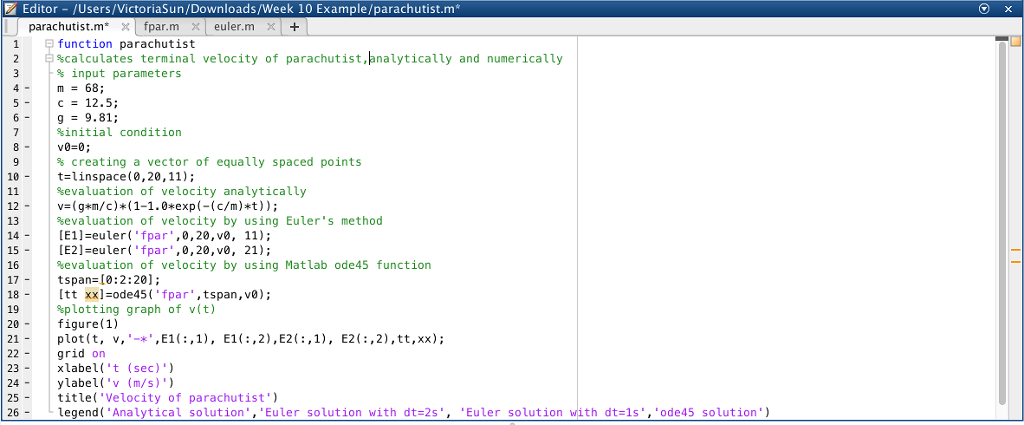Set breakpoint on line 5 dash
The width and height of the screenshot is (1024, 425).
pos(27,102)
